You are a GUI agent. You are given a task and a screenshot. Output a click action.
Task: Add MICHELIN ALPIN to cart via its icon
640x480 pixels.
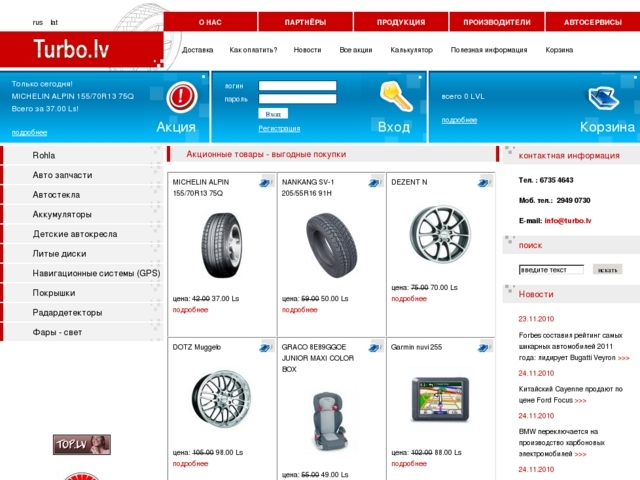tap(266, 182)
